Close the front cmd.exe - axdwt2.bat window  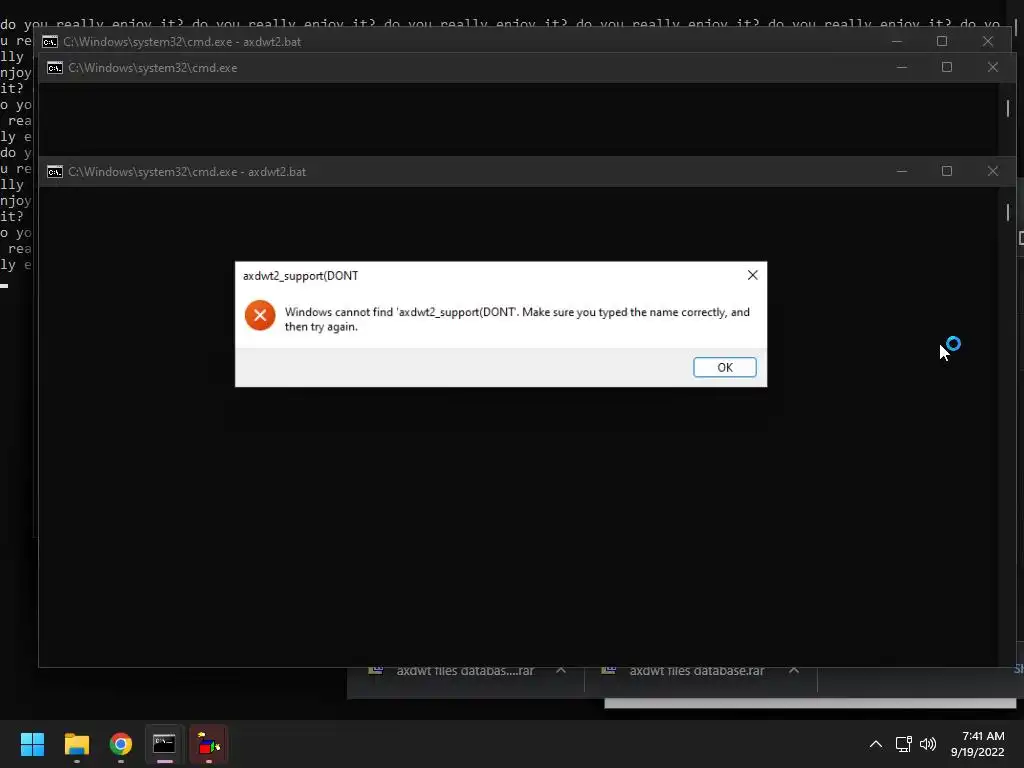993,171
